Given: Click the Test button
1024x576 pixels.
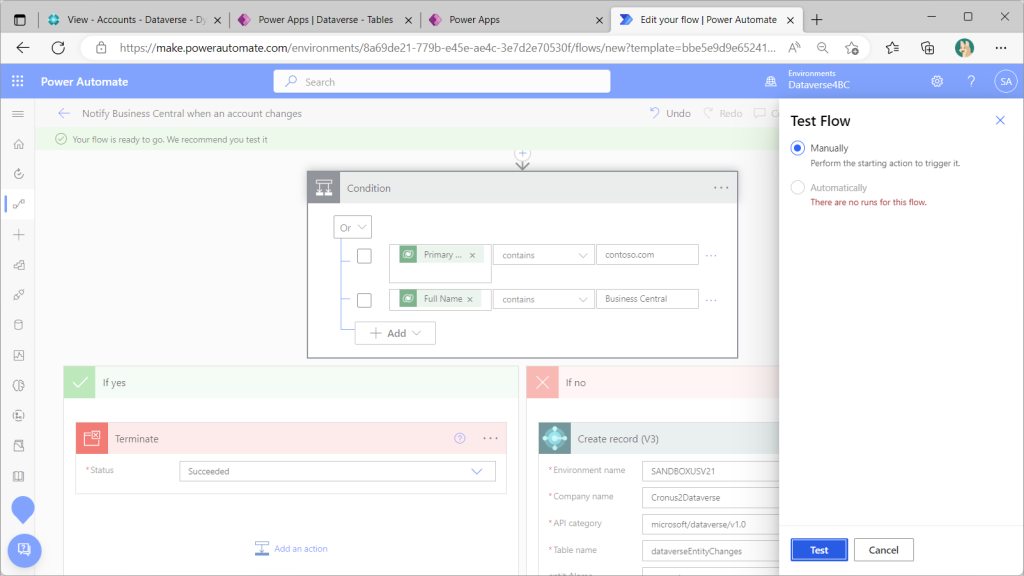Looking at the screenshot, I should (x=819, y=550).
